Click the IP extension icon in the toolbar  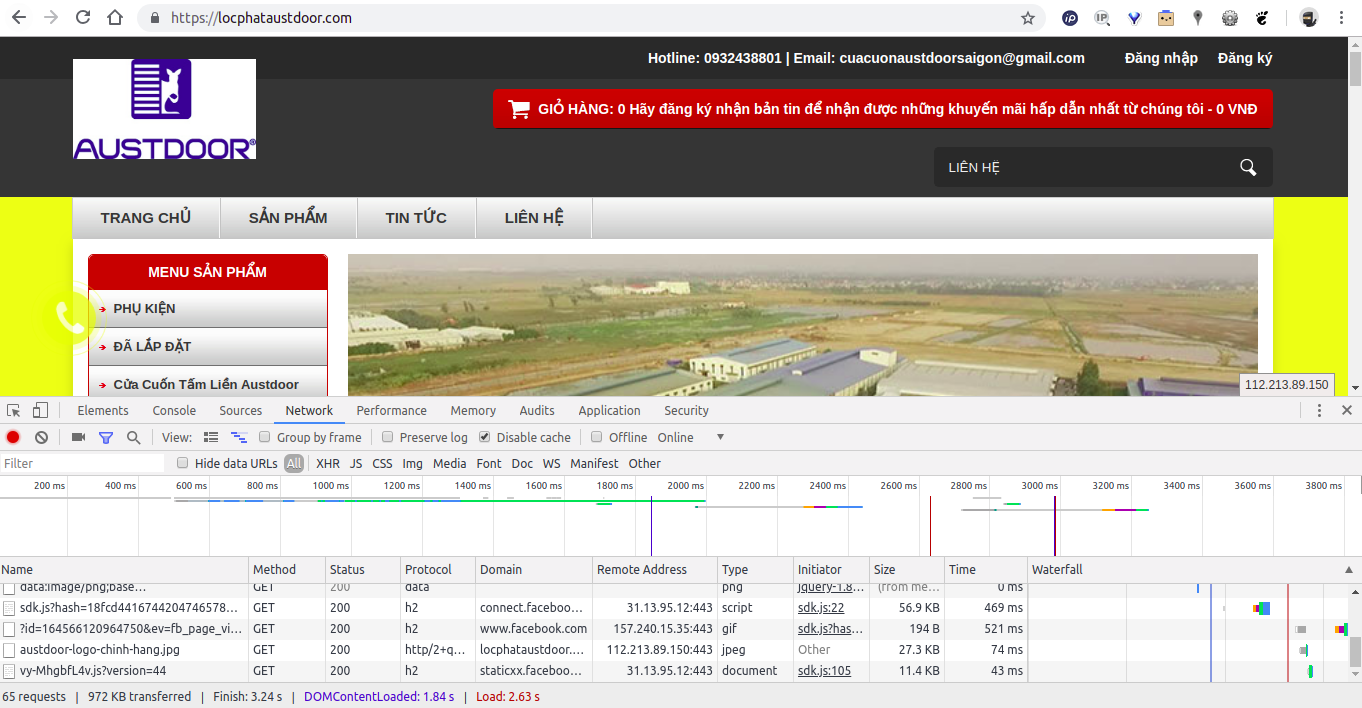(1070, 18)
